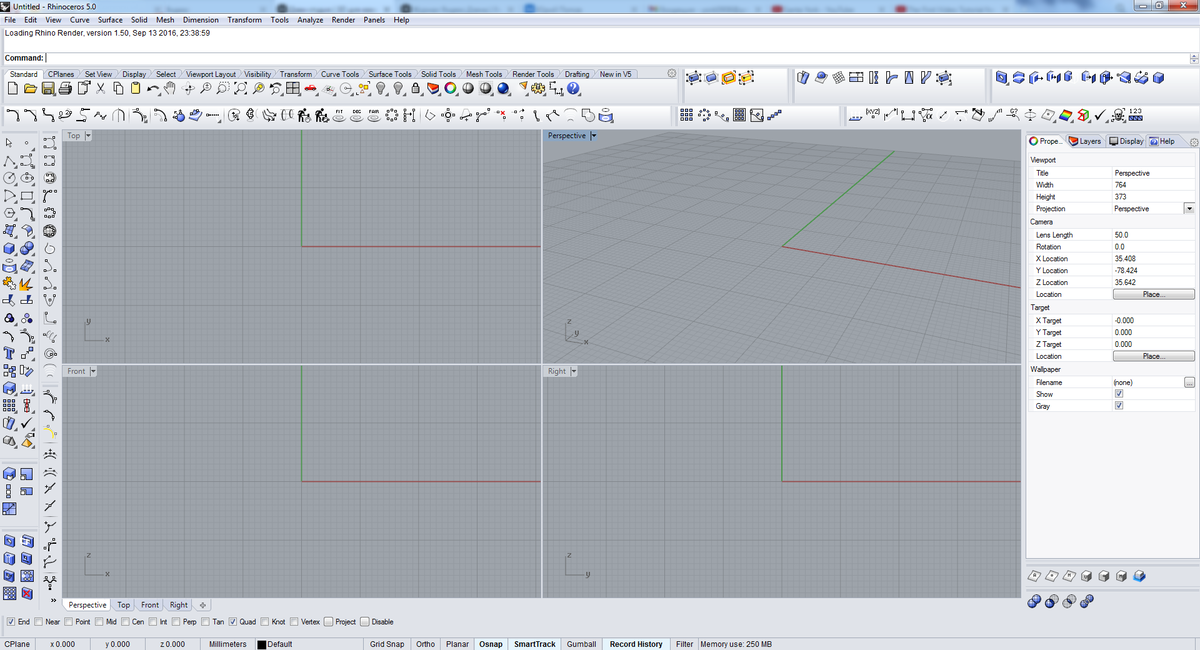This screenshot has height=650, width=1200.
Task: Select the Text T tool in left toolbar
Action: (x=9, y=351)
